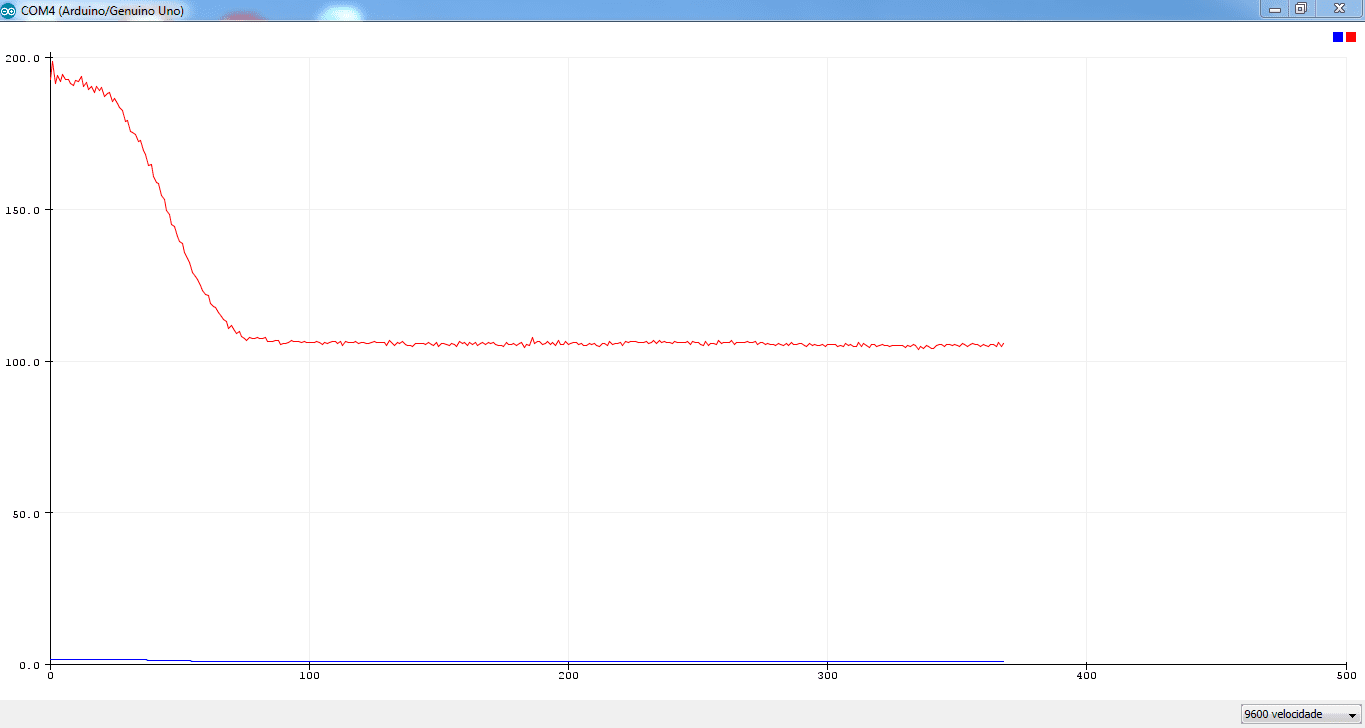
Task: Click the 500 x-axis tick label
Action: [1345, 676]
